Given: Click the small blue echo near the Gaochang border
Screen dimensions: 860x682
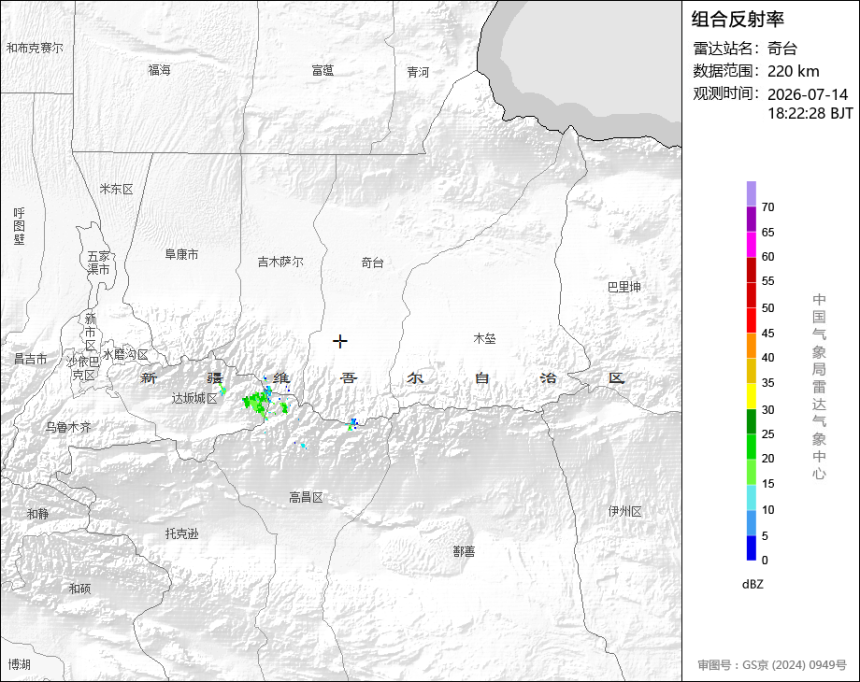Looking at the screenshot, I should (x=353, y=424).
